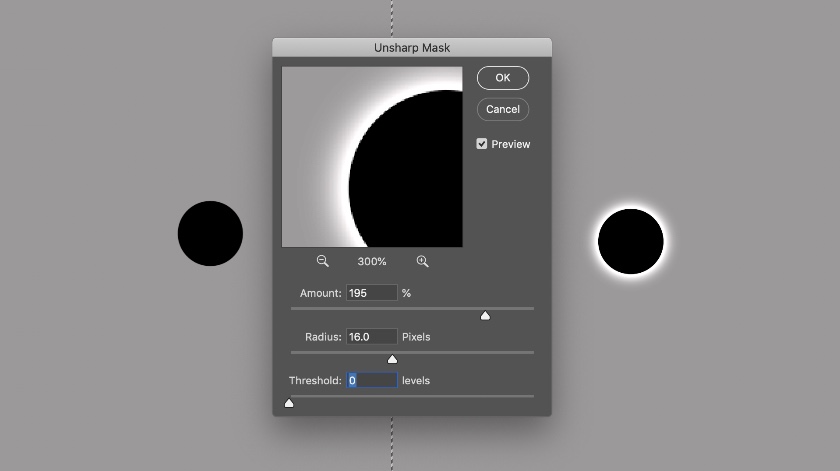Viewport: 840px width, 471px height.
Task: Click the Radius slider handle
Action: [x=392, y=360]
